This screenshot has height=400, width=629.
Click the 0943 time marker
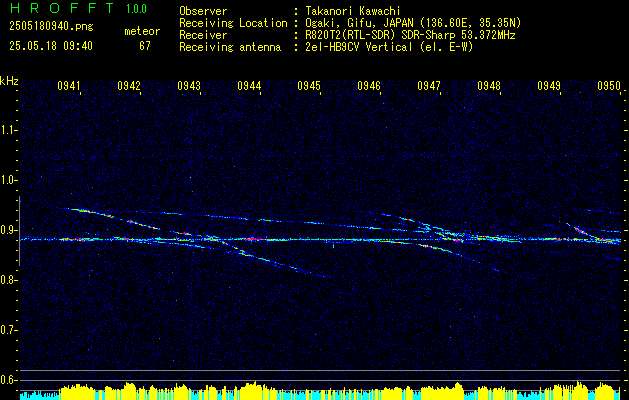pos(189,86)
